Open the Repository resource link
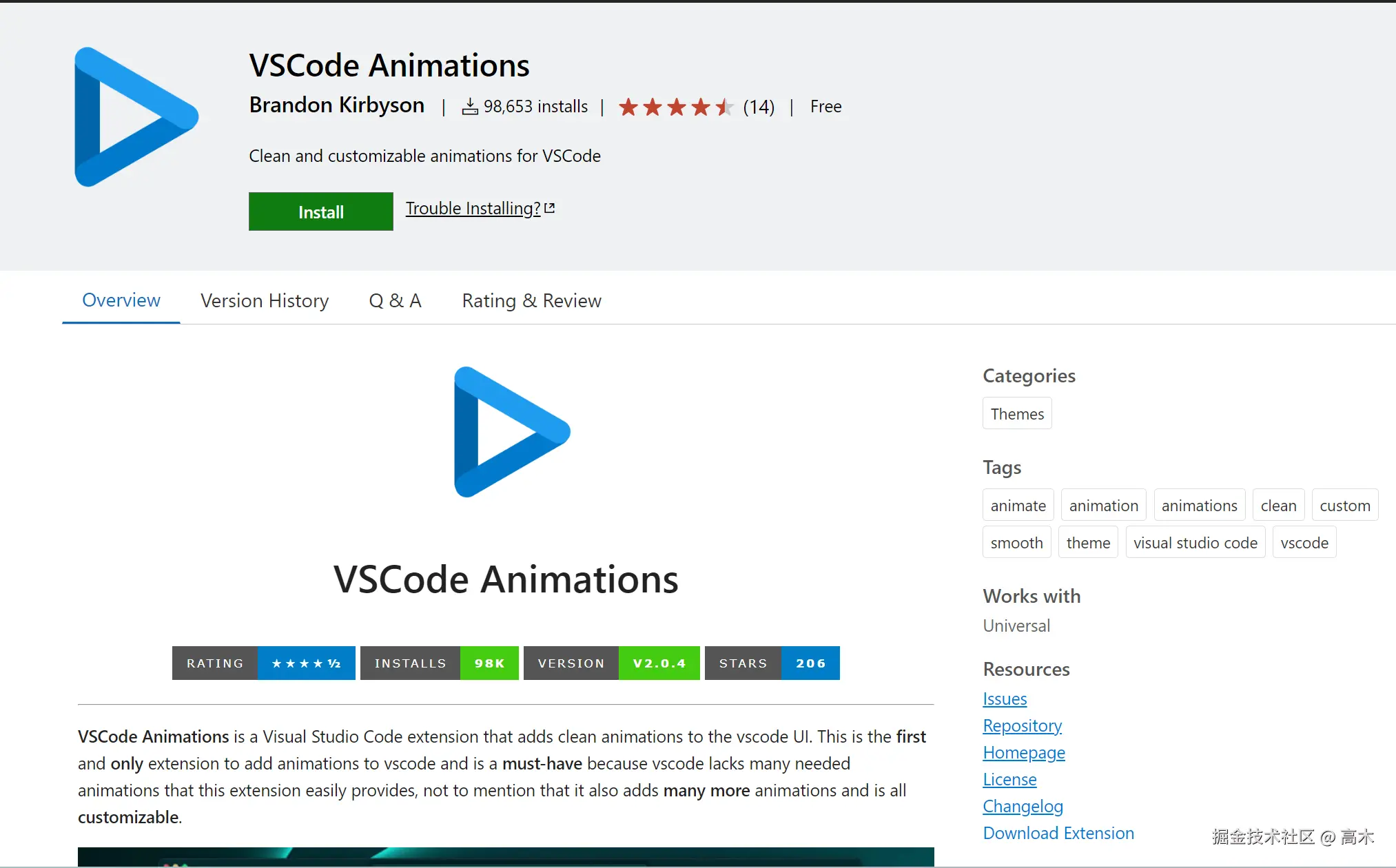1396x868 pixels. 1022,725
